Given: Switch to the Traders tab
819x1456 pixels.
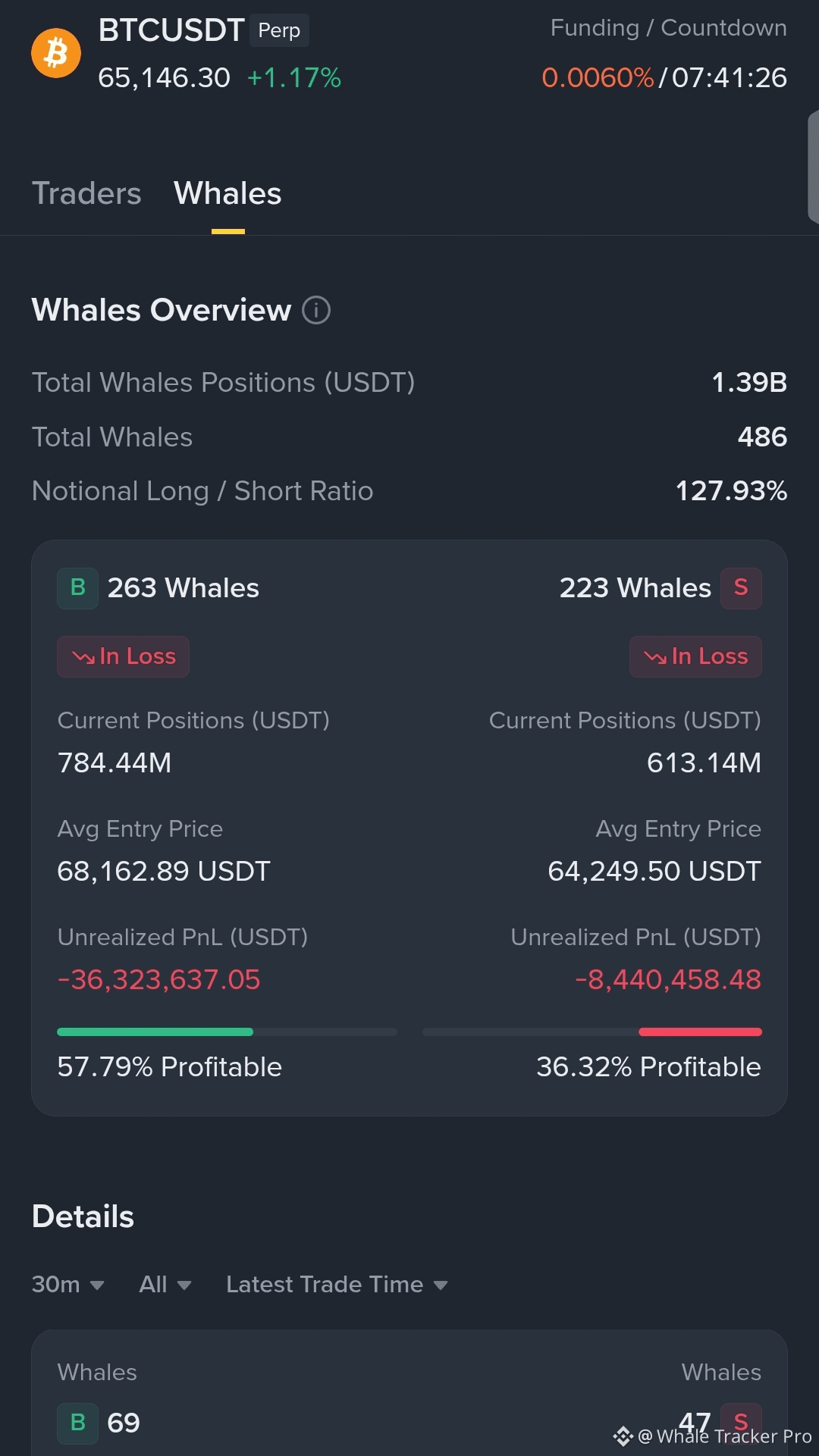Looking at the screenshot, I should click(86, 194).
